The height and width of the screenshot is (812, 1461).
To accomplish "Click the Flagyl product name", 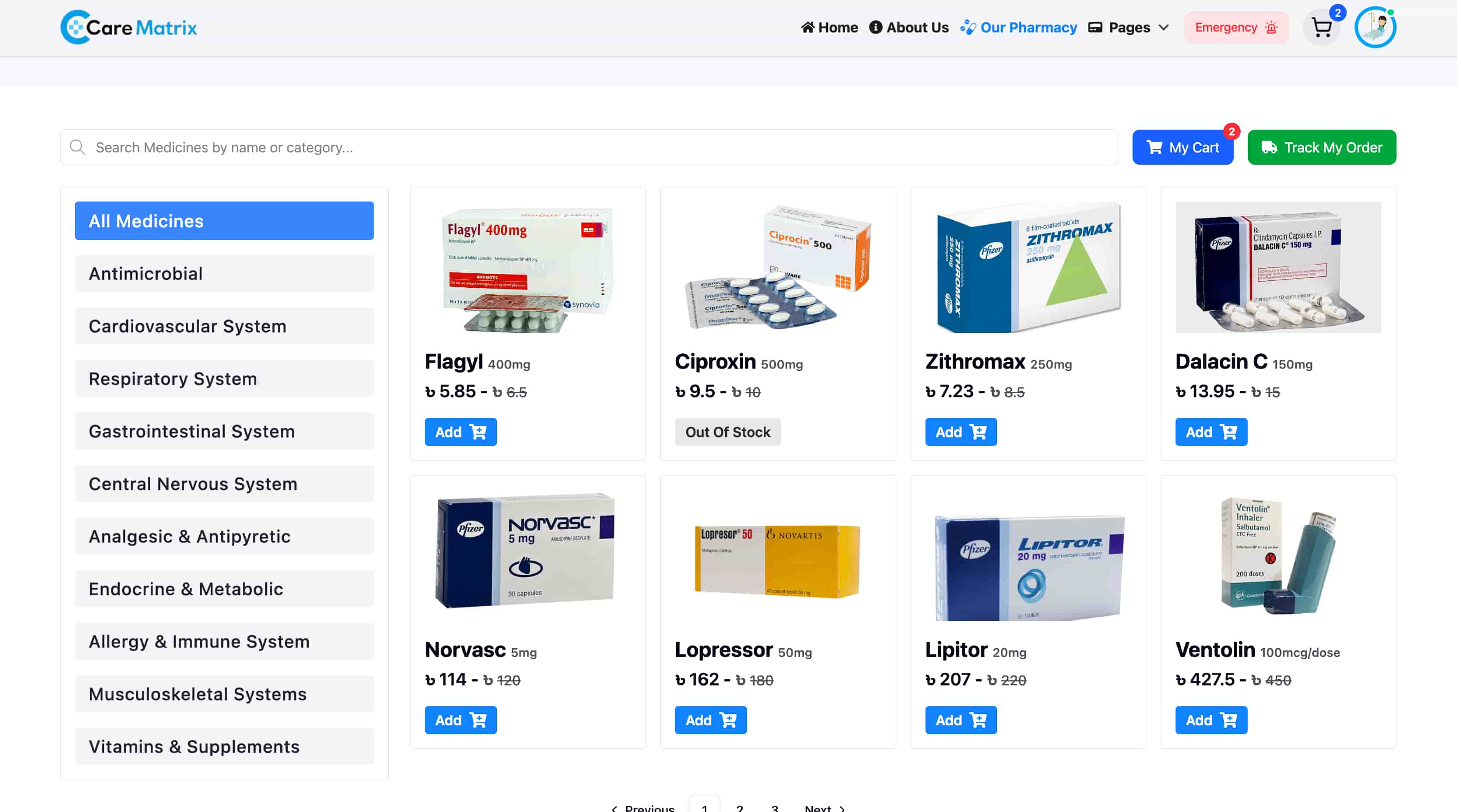I will pyautogui.click(x=455, y=362).
